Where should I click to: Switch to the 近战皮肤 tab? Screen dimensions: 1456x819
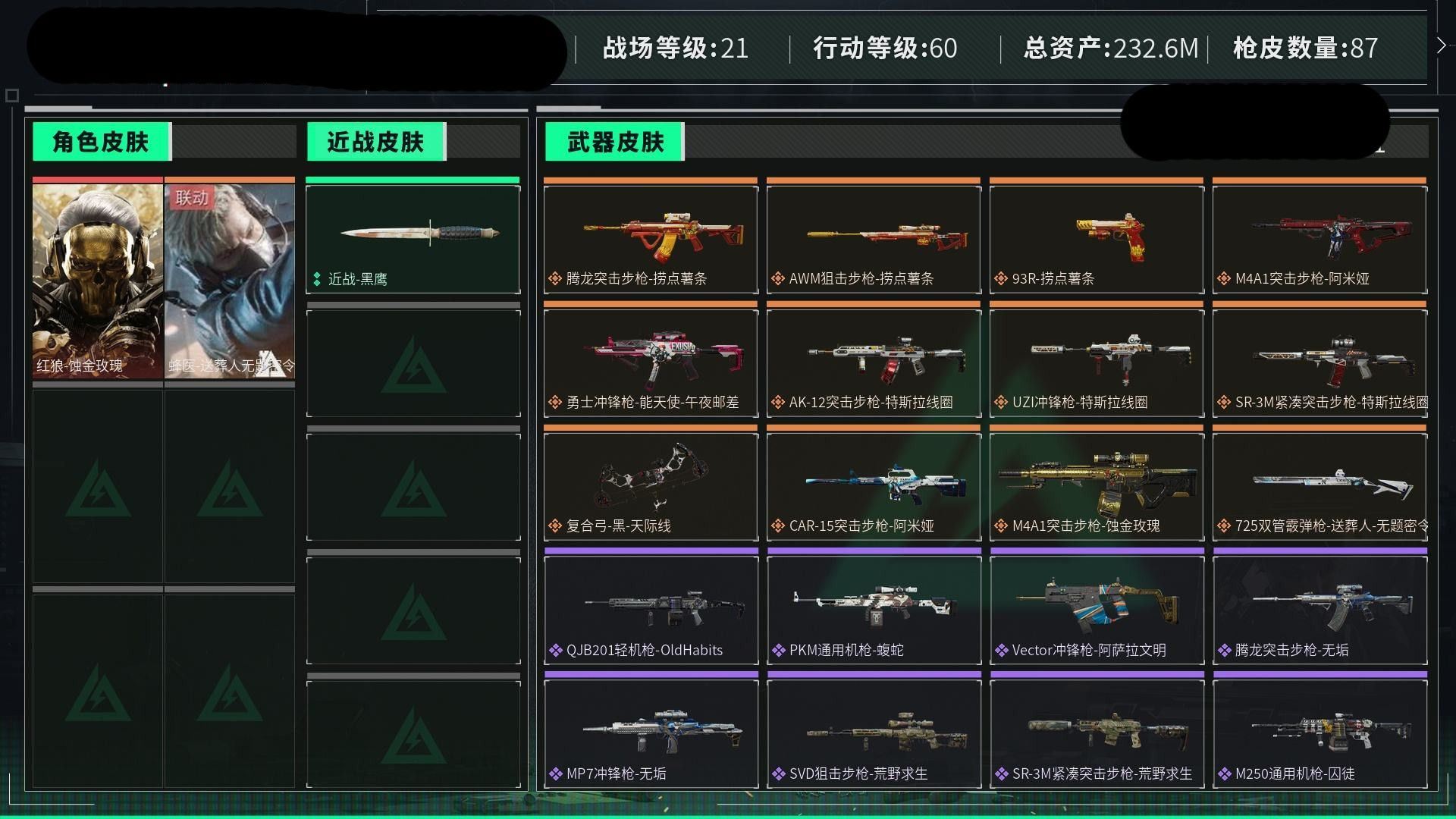(376, 142)
